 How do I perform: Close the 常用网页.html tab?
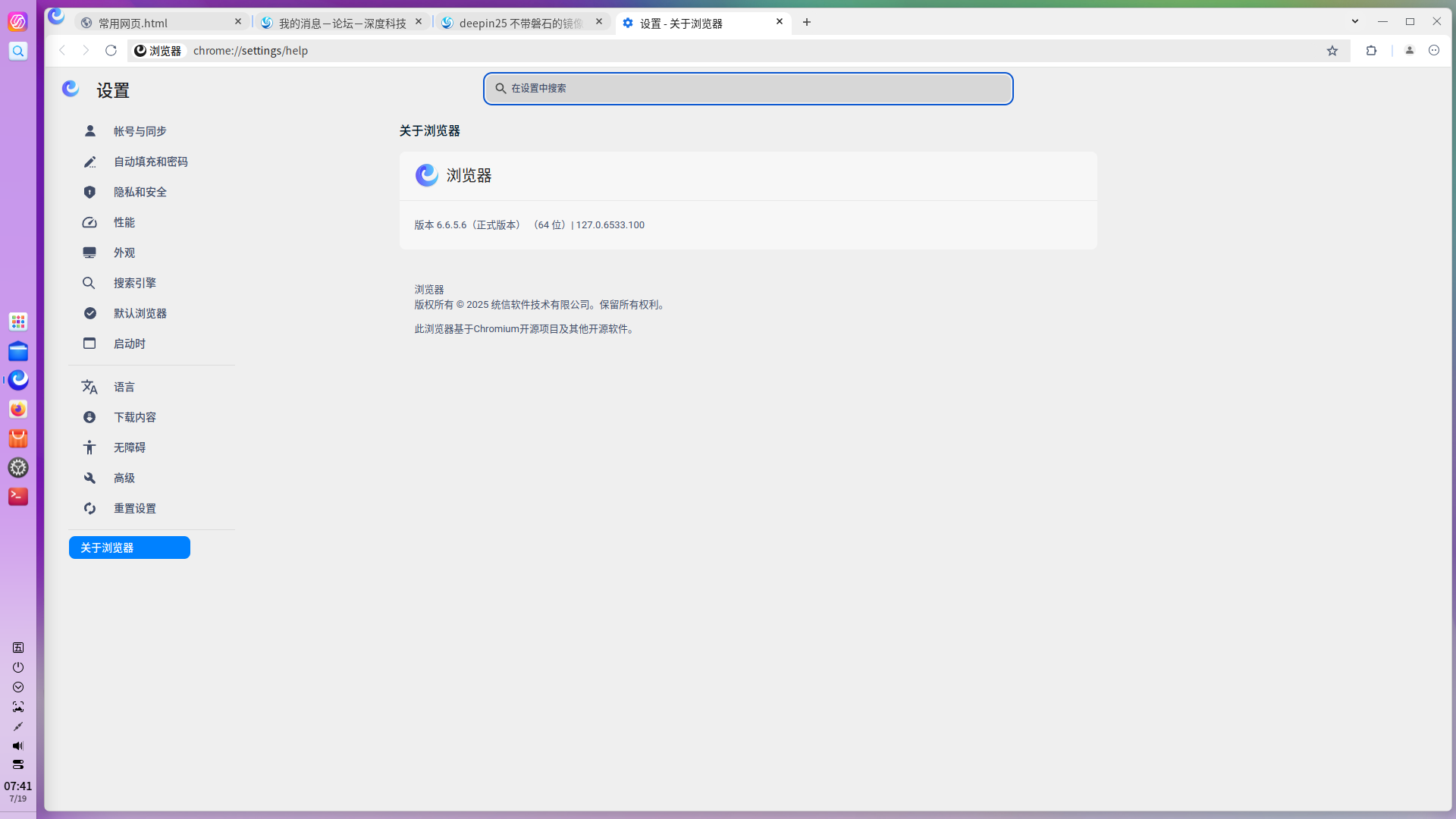[x=238, y=22]
